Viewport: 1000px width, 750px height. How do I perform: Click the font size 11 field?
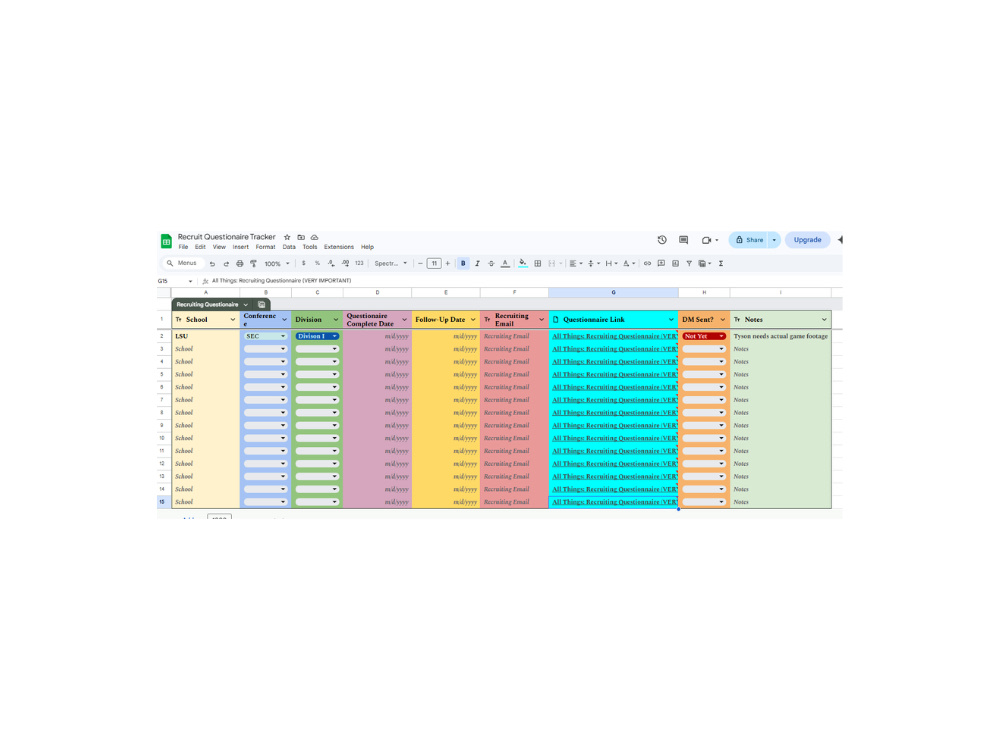434,263
